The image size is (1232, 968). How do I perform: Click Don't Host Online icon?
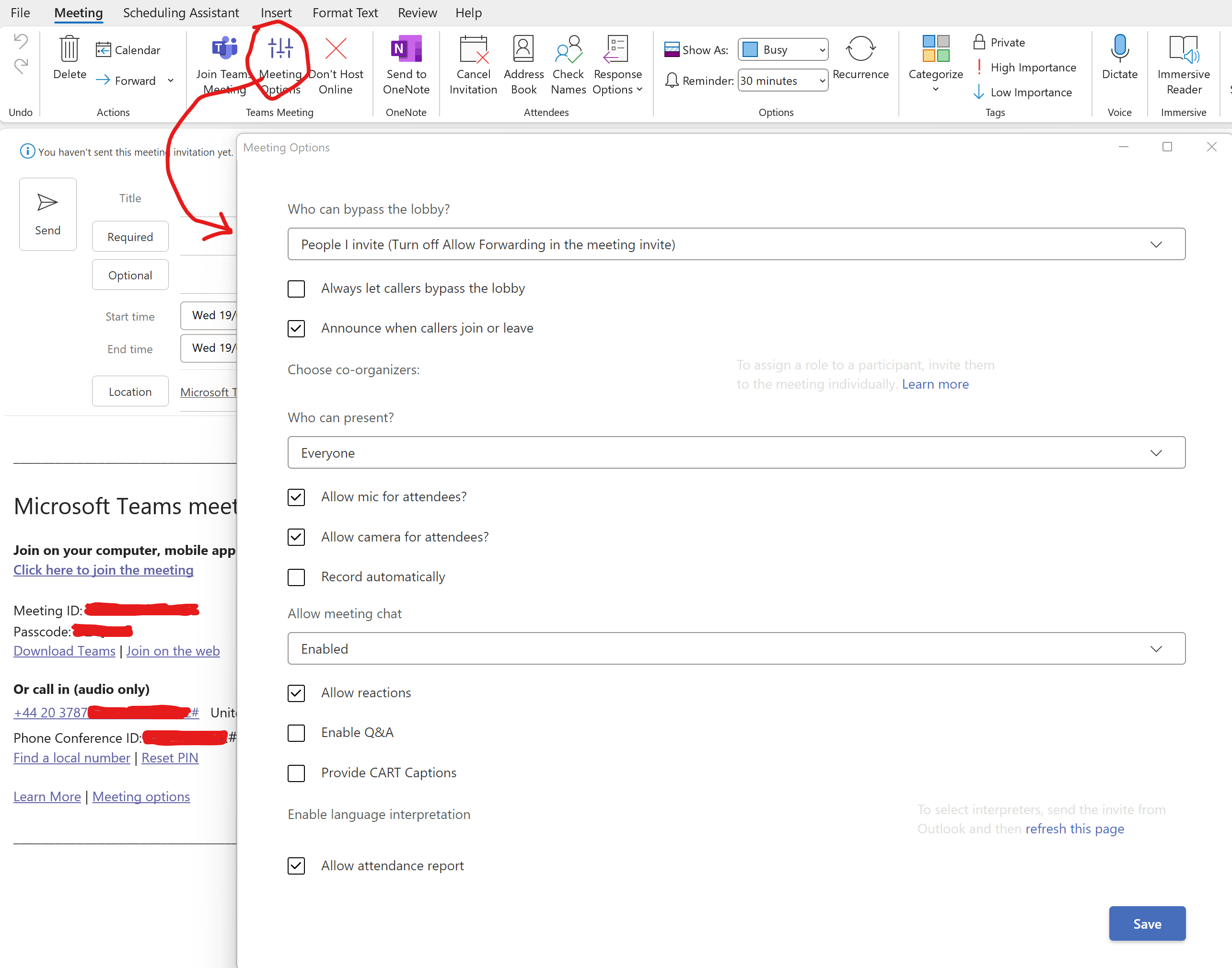pos(336,49)
